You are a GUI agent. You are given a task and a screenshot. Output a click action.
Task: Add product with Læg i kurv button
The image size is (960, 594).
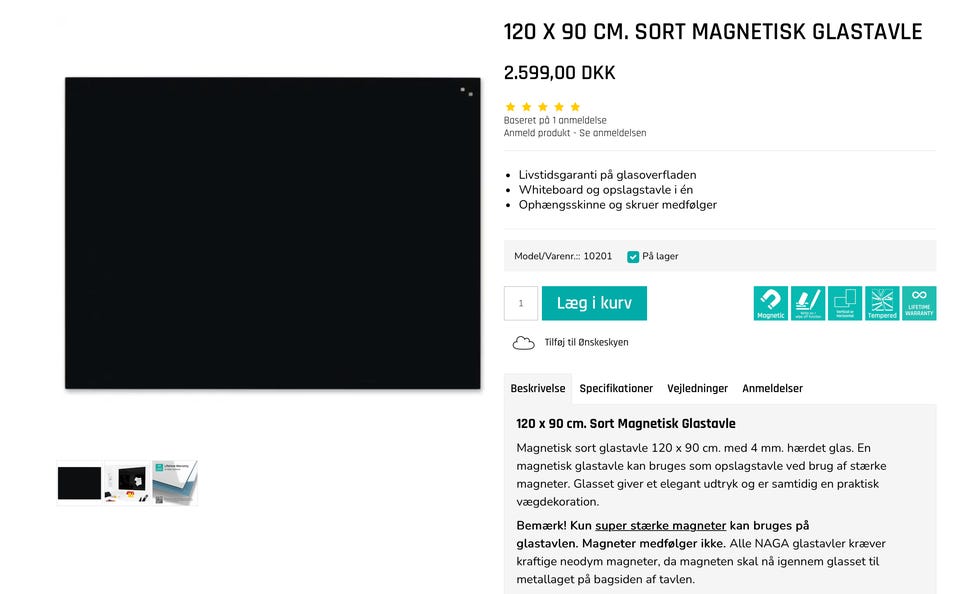click(x=594, y=303)
